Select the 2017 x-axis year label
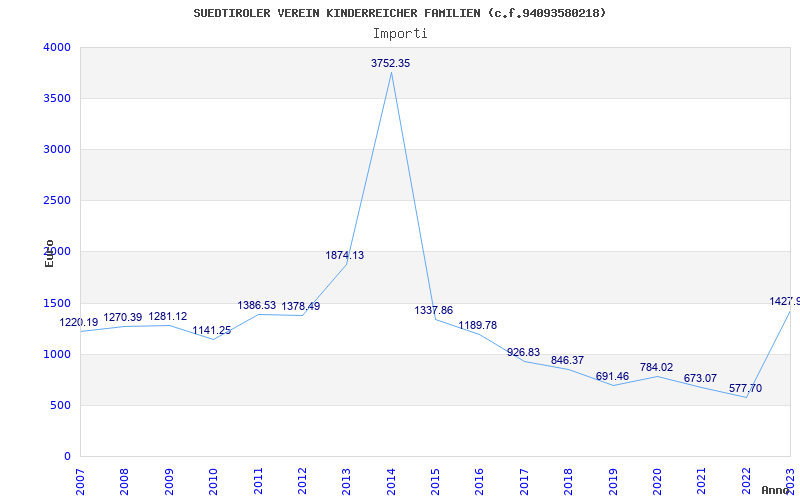Viewport: 800px width, 500px height. tap(524, 481)
